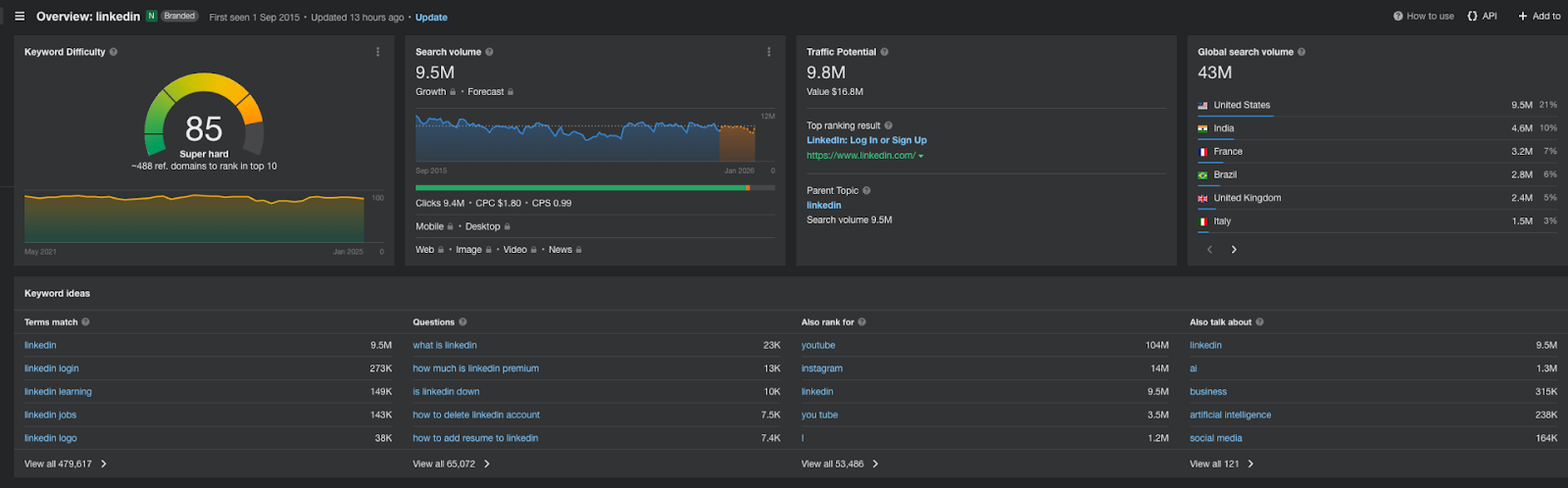1568x488 pixels.
Task: Click the Brazil flag icon
Action: pyautogui.click(x=1202, y=175)
